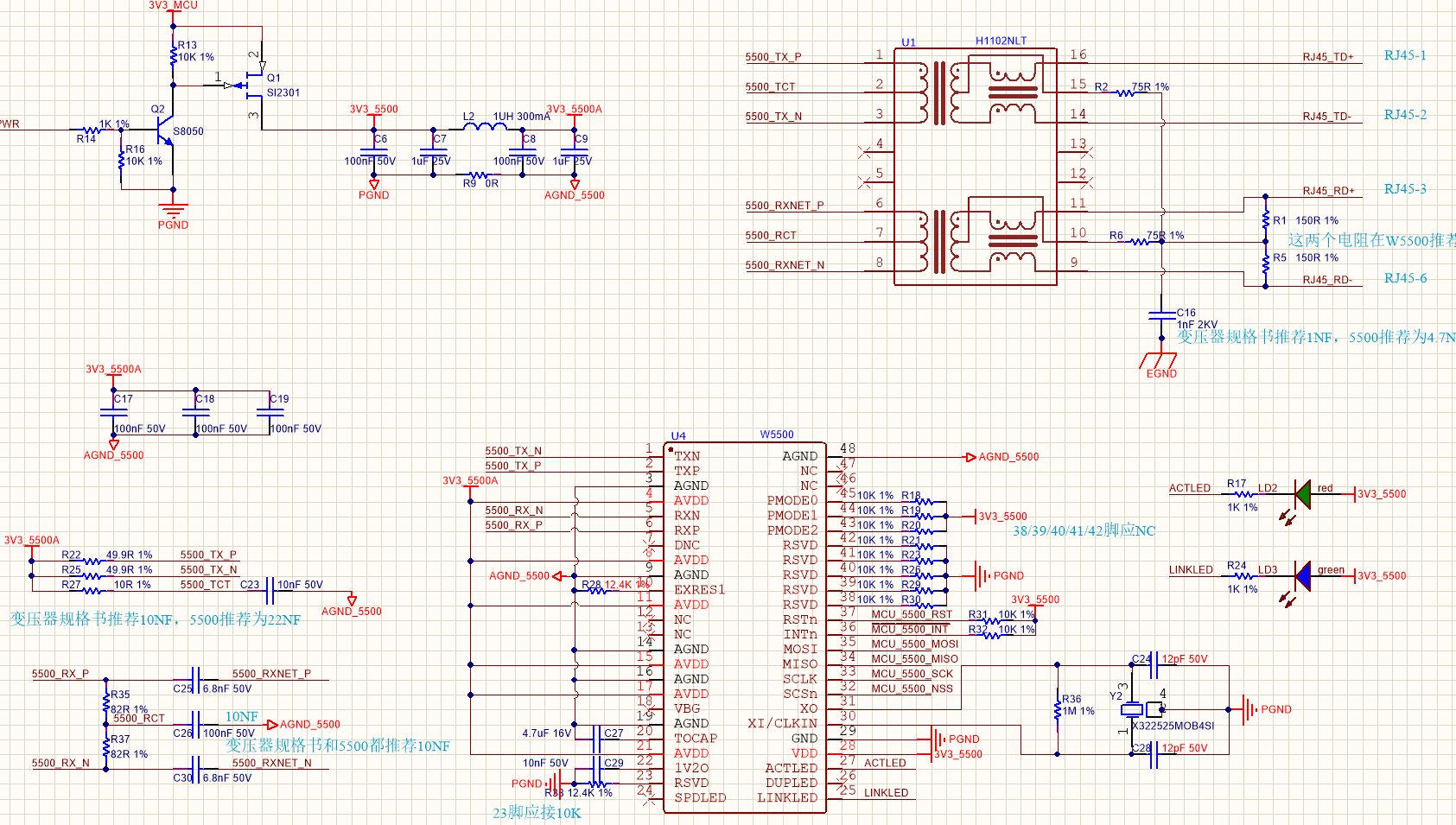Select the RJ45-3 blue text annotation
The height and width of the screenshot is (825, 1456).
click(x=1405, y=188)
